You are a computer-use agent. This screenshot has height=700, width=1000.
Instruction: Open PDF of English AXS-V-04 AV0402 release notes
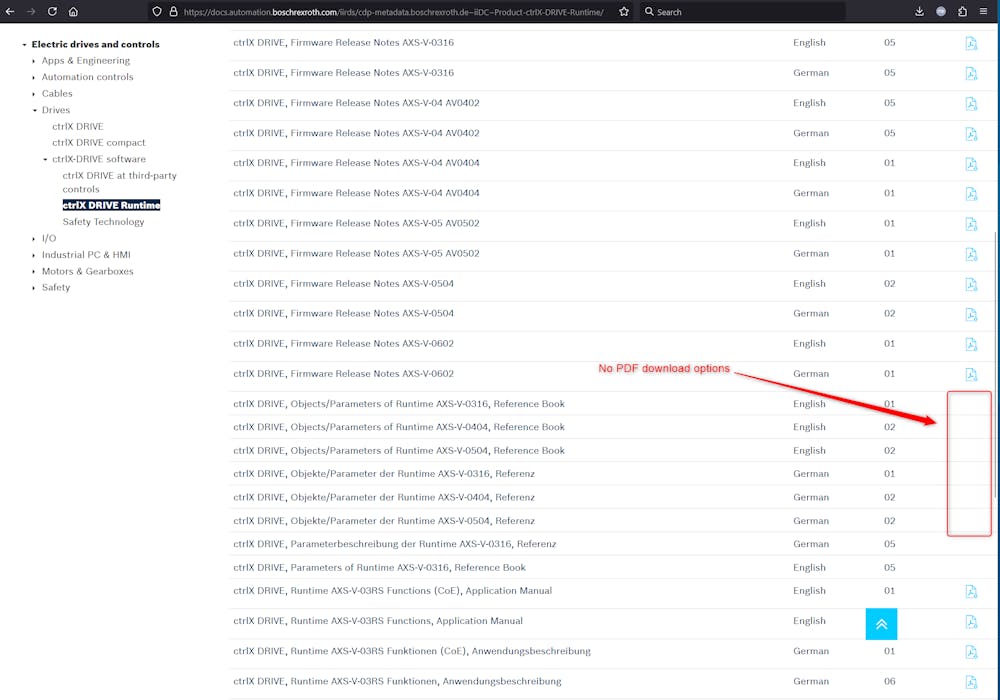pyautogui.click(x=970, y=103)
